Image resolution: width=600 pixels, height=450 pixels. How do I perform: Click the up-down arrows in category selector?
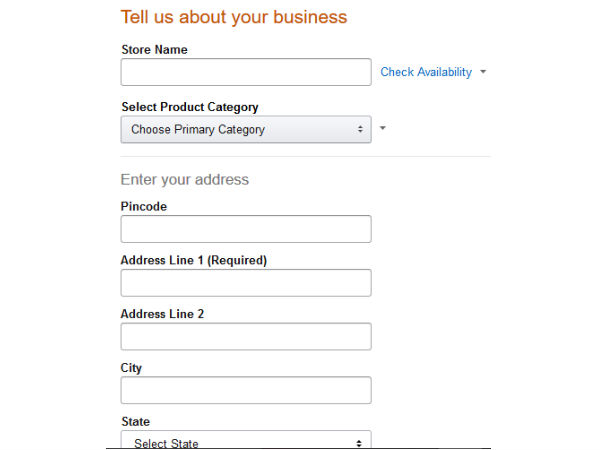pos(360,129)
